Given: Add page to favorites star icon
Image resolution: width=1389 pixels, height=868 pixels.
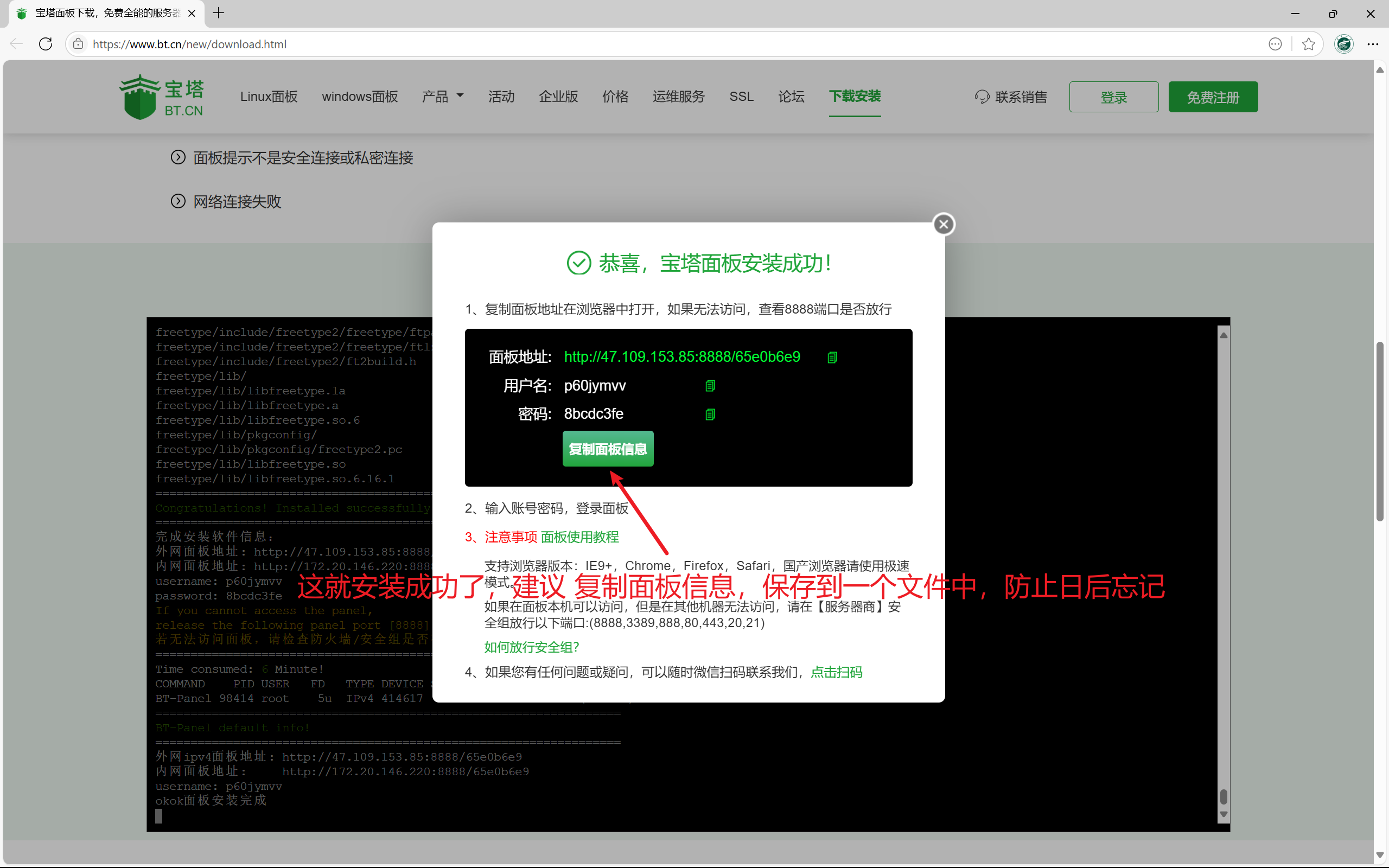Looking at the screenshot, I should 1308,44.
